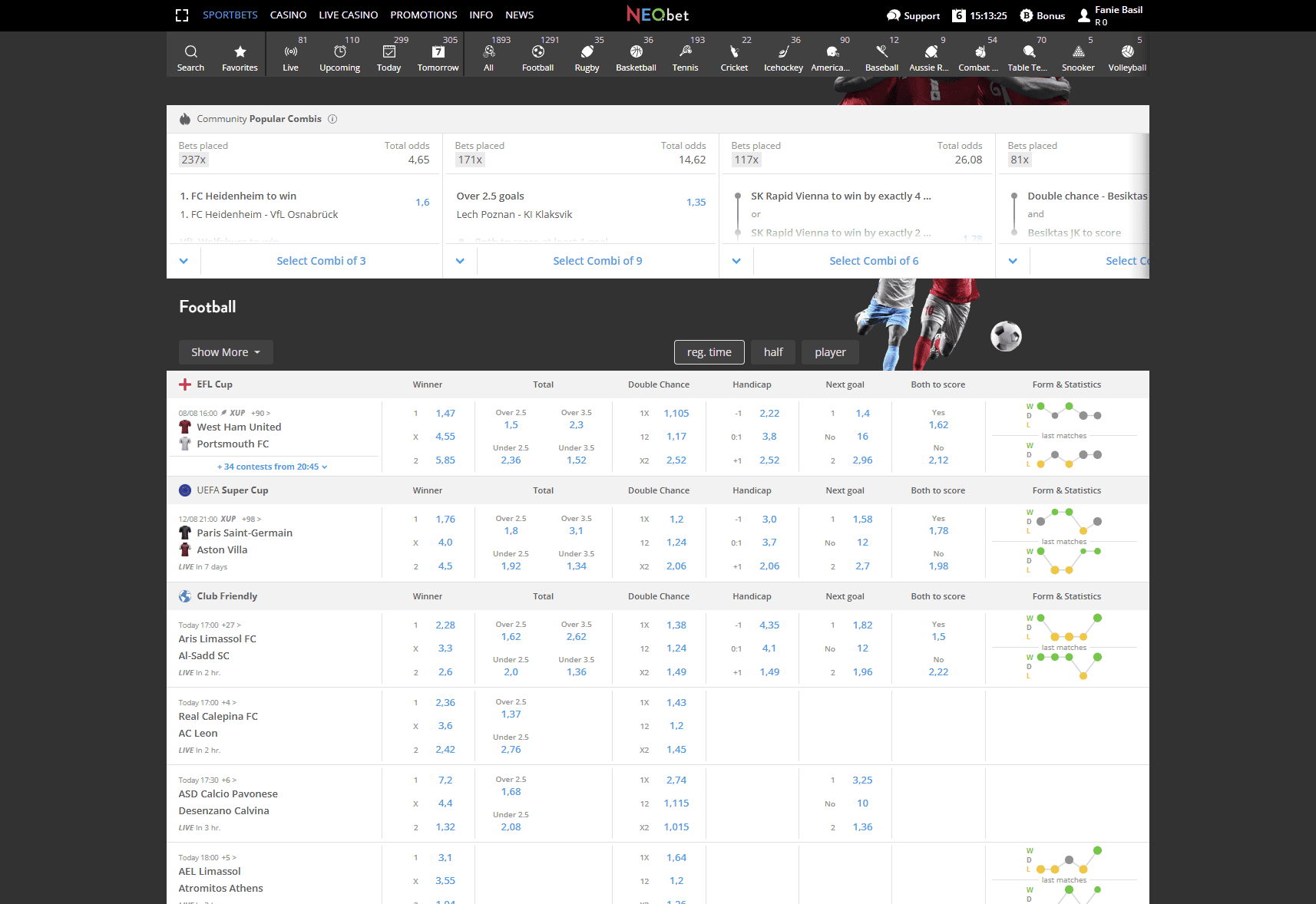Open NEWS menu item
This screenshot has height=904, width=1316.
[x=520, y=15]
